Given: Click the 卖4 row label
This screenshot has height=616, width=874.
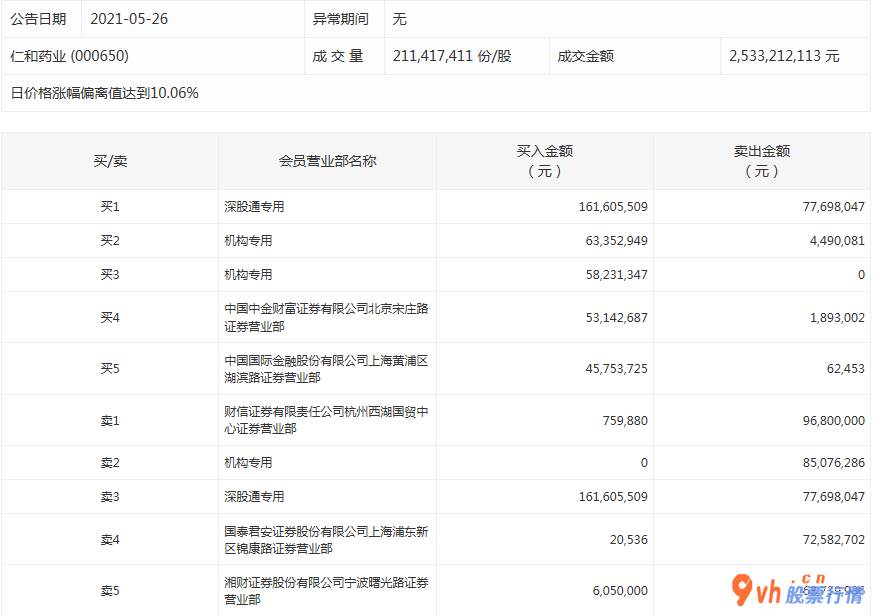Looking at the screenshot, I should [110, 540].
